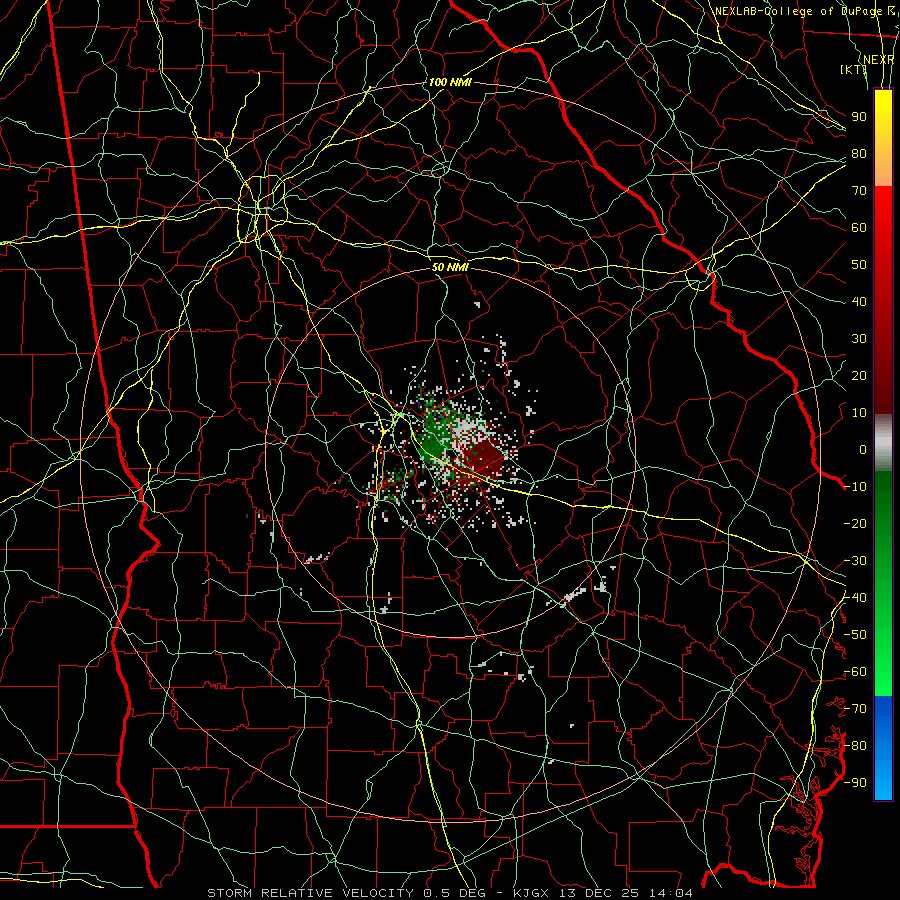Click the 50 NMI range ring label

tap(450, 267)
